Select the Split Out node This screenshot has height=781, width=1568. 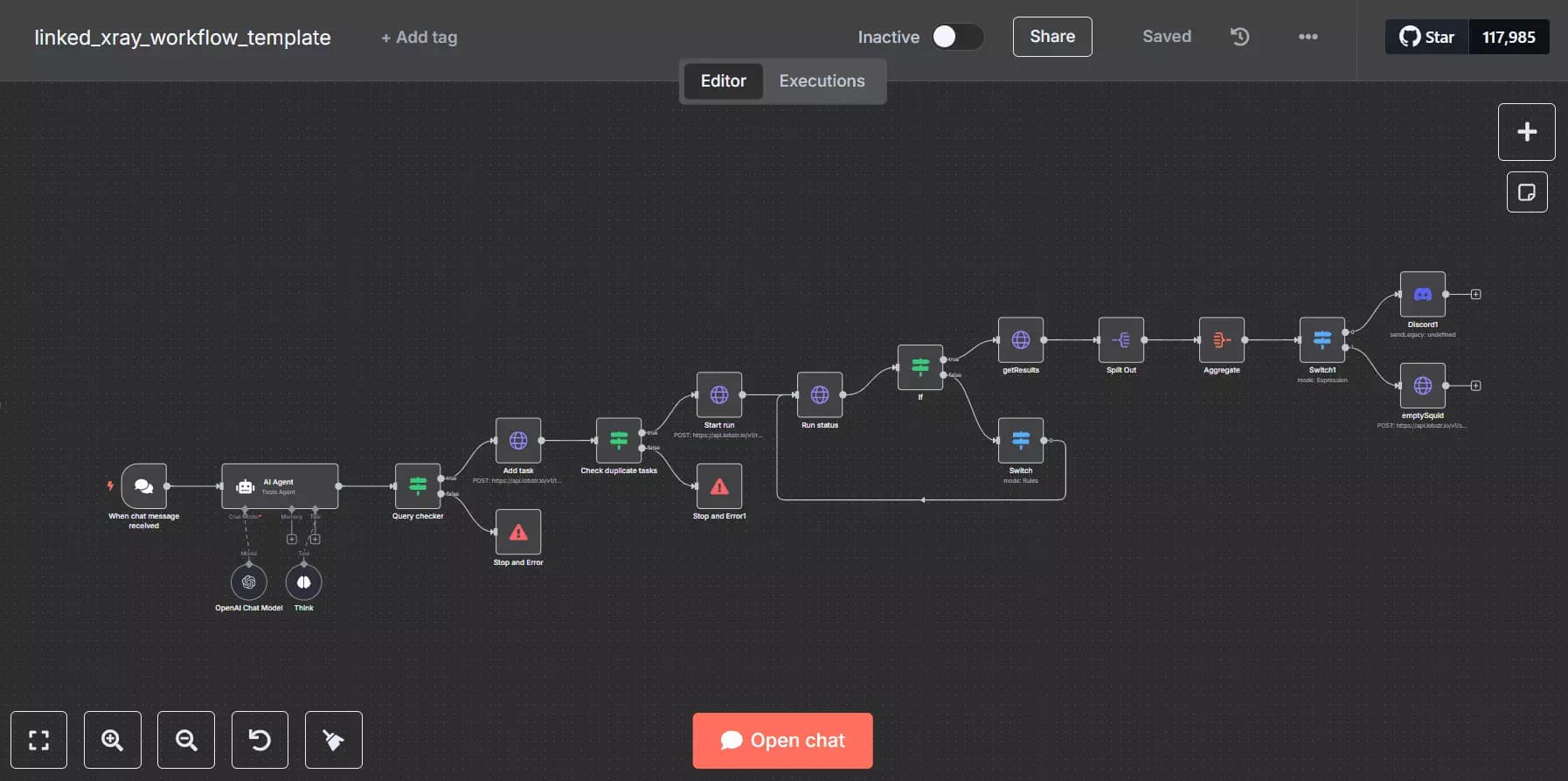point(1121,340)
